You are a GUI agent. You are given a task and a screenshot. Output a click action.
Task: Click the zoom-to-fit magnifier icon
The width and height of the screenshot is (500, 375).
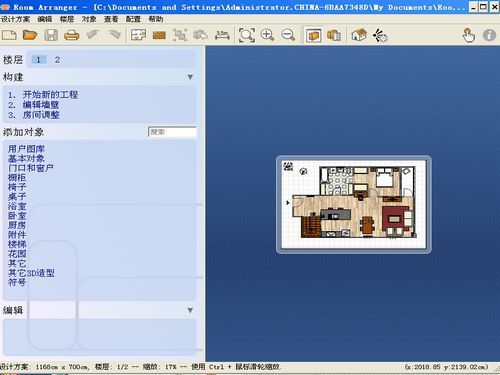(247, 35)
